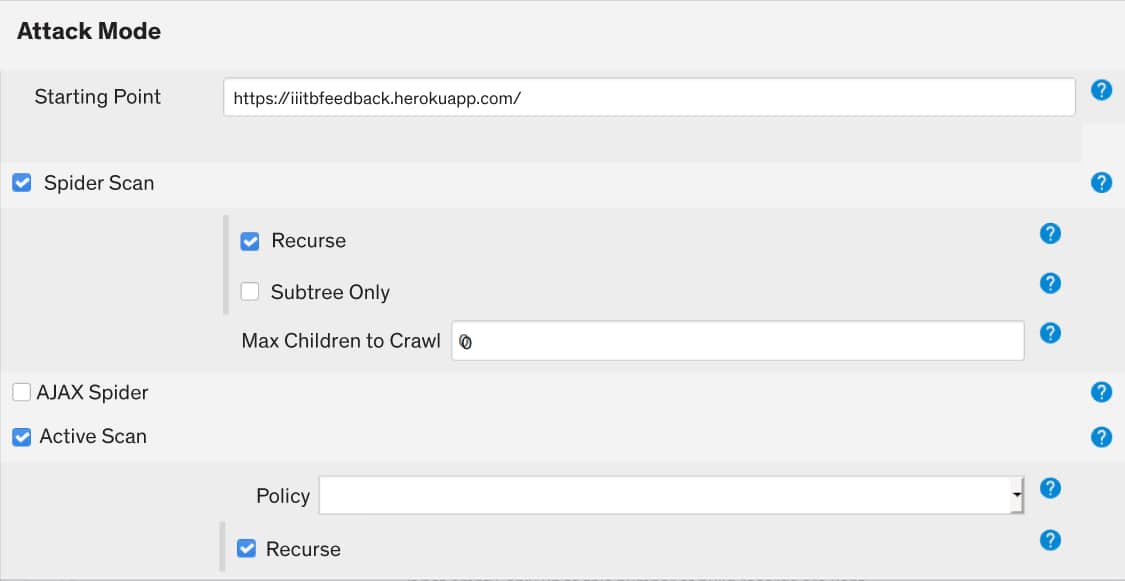The width and height of the screenshot is (1125, 581).
Task: Enable the Subtree Only checkbox
Action: [250, 292]
